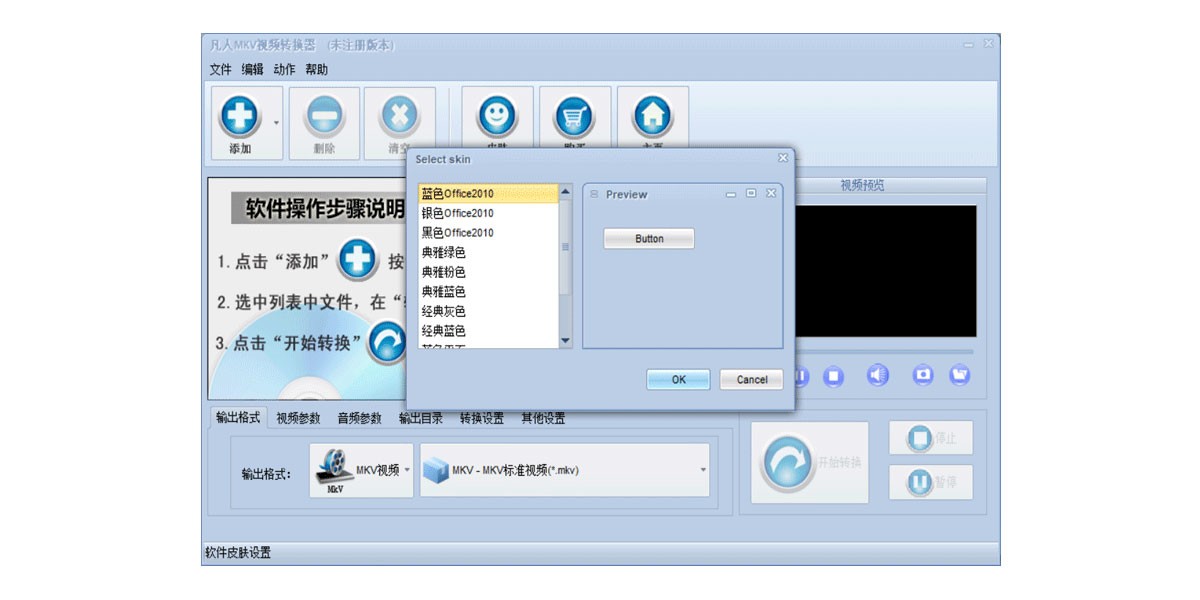The width and height of the screenshot is (1200, 600).
Task: Click the Preview window maximize icon
Action: click(751, 194)
